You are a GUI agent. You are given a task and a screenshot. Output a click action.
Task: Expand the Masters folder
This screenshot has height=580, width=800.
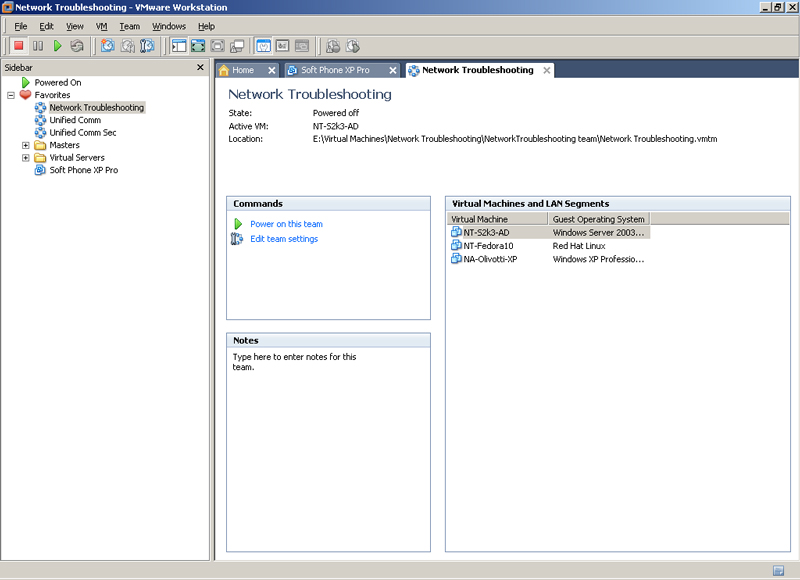coord(26,145)
